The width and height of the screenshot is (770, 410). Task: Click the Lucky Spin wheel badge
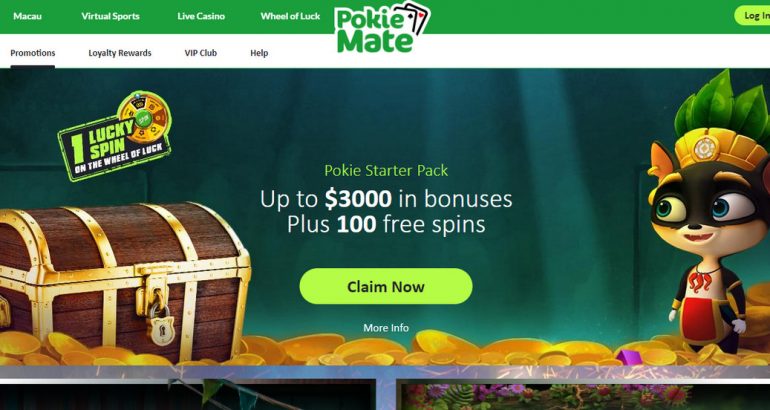(x=115, y=137)
